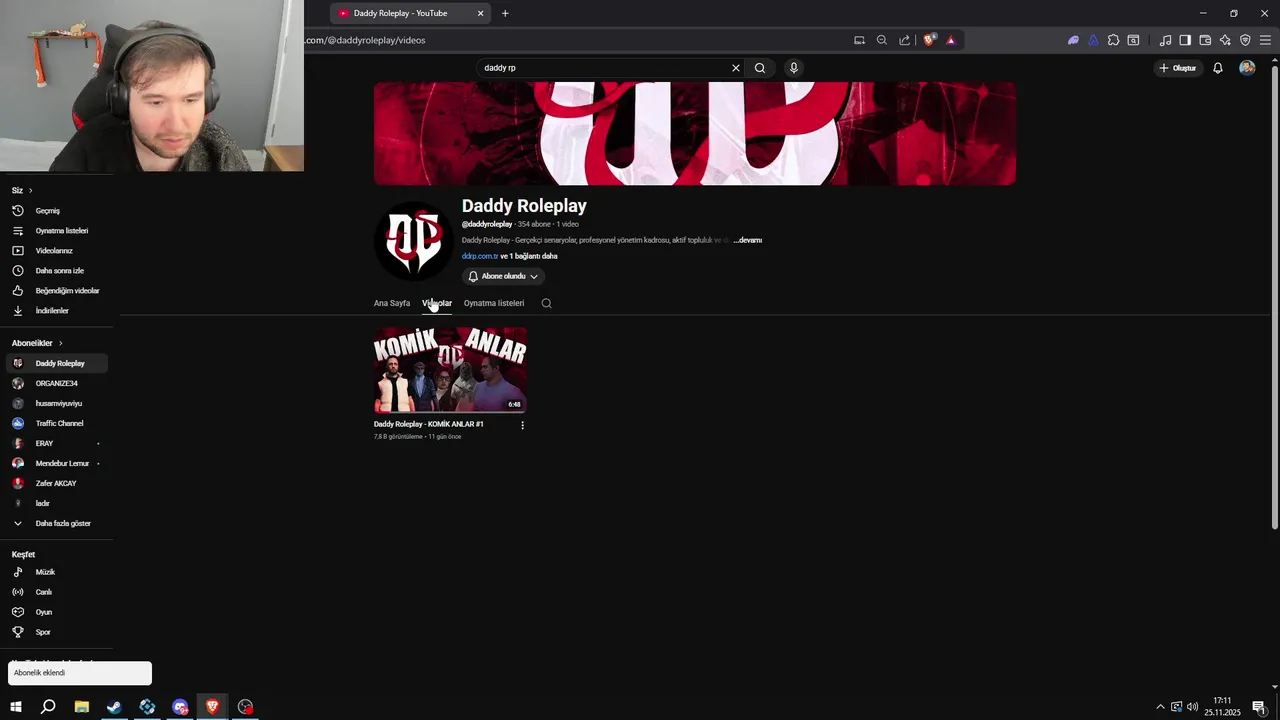The width and height of the screenshot is (1280, 720).
Task: Click the page vertical scrollbar
Action: [x=1274, y=295]
